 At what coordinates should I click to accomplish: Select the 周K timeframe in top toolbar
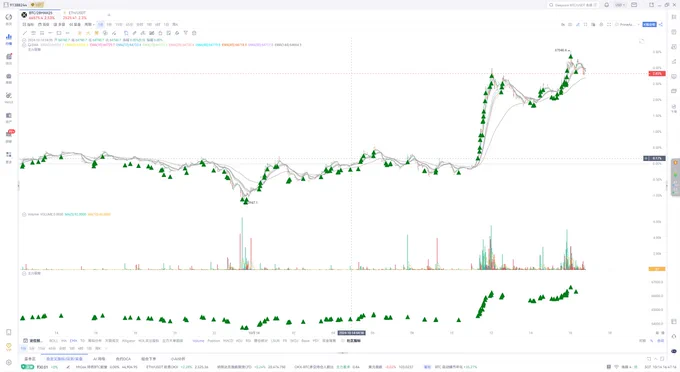coord(175,25)
